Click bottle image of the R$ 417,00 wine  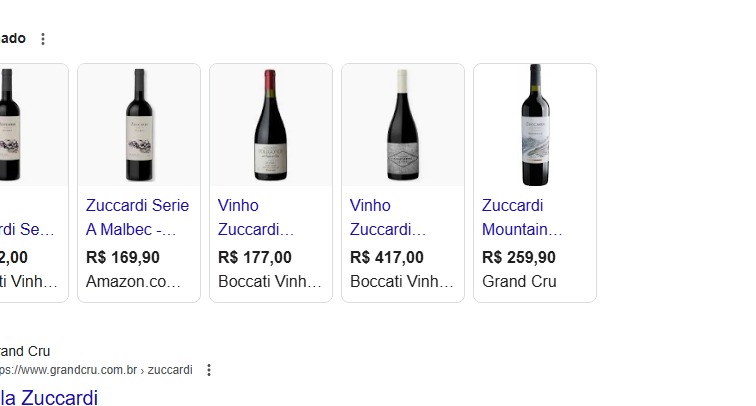click(403, 125)
